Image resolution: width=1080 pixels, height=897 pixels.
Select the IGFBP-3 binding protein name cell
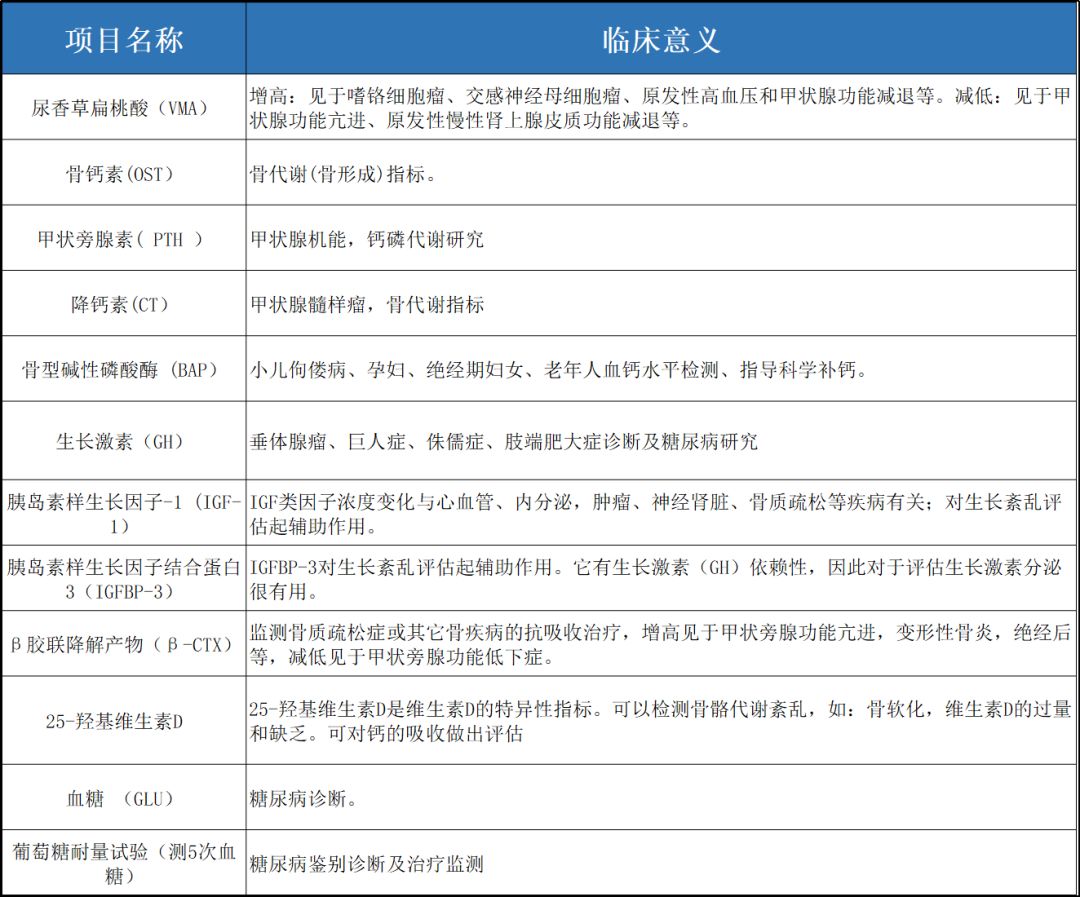pyautogui.click(x=124, y=579)
